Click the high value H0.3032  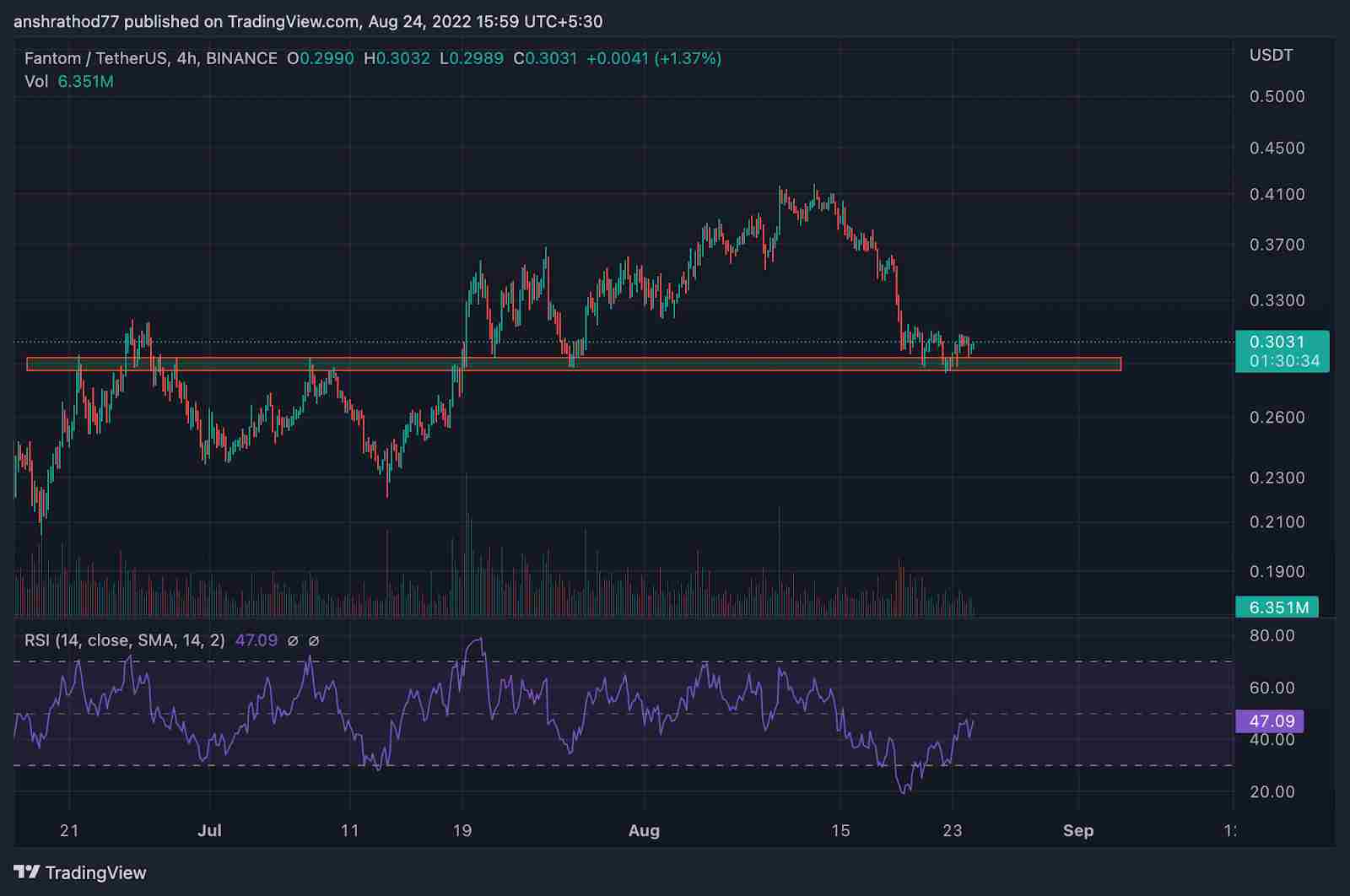tap(397, 58)
